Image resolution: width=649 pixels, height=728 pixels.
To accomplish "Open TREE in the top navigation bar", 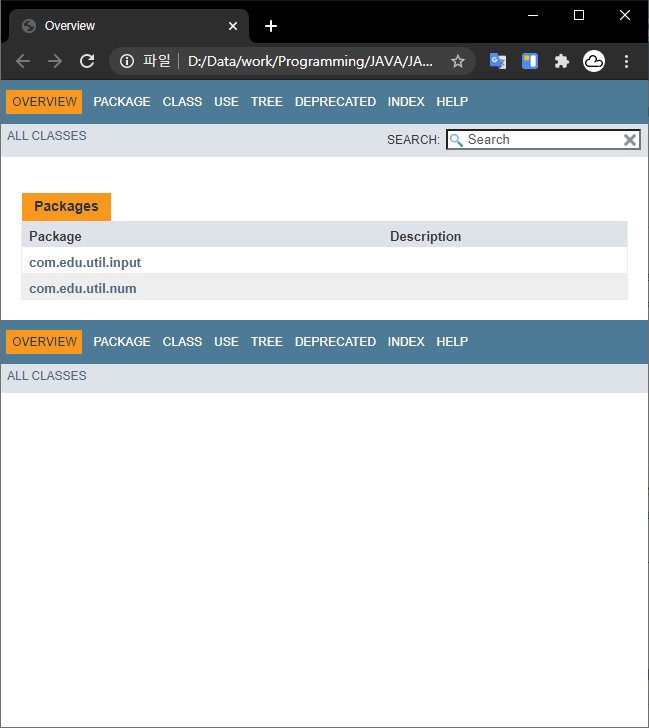I will pyautogui.click(x=266, y=102).
